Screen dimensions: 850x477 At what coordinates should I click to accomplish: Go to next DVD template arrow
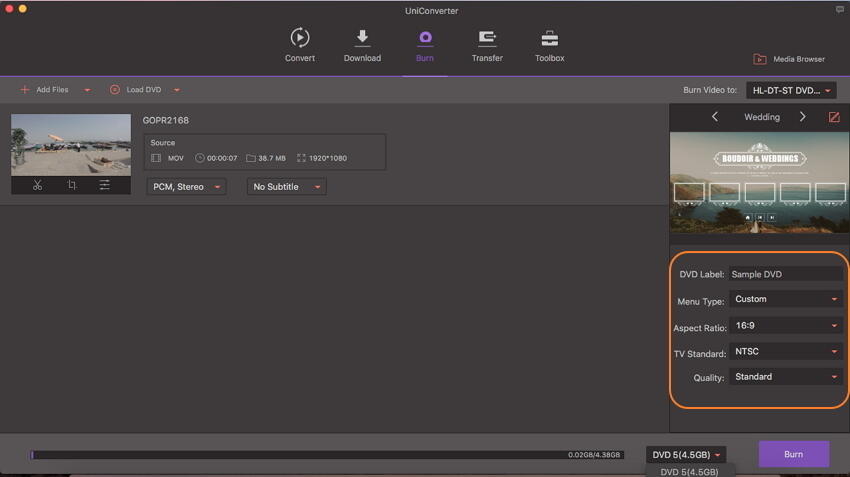point(802,117)
